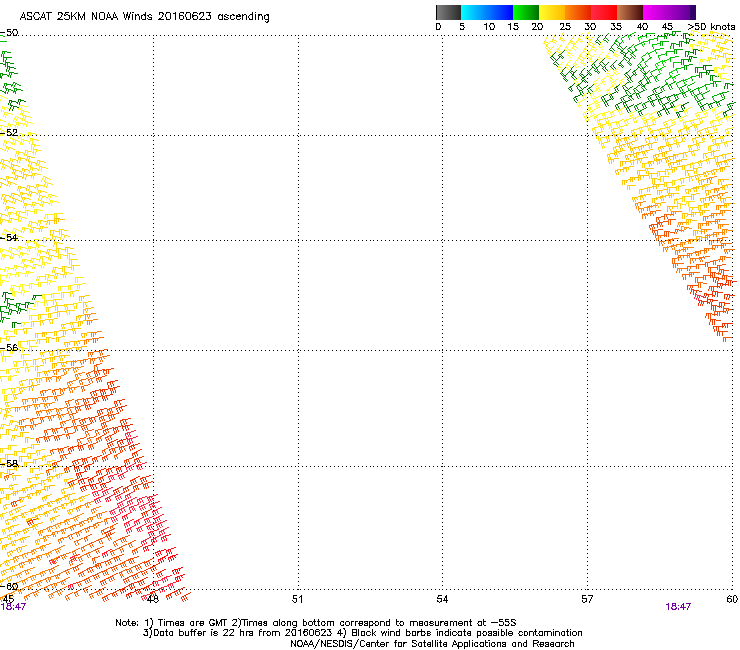Click the legend label '35'

pyautogui.click(x=616, y=27)
